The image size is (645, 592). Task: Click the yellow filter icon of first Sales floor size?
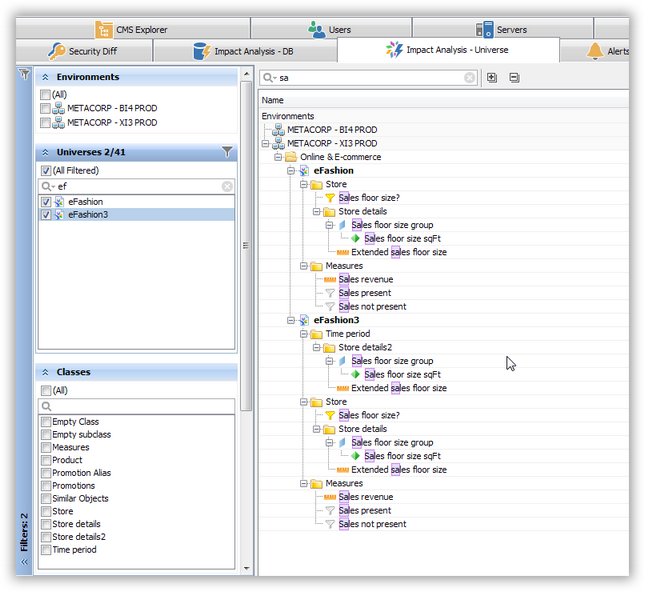[330, 198]
